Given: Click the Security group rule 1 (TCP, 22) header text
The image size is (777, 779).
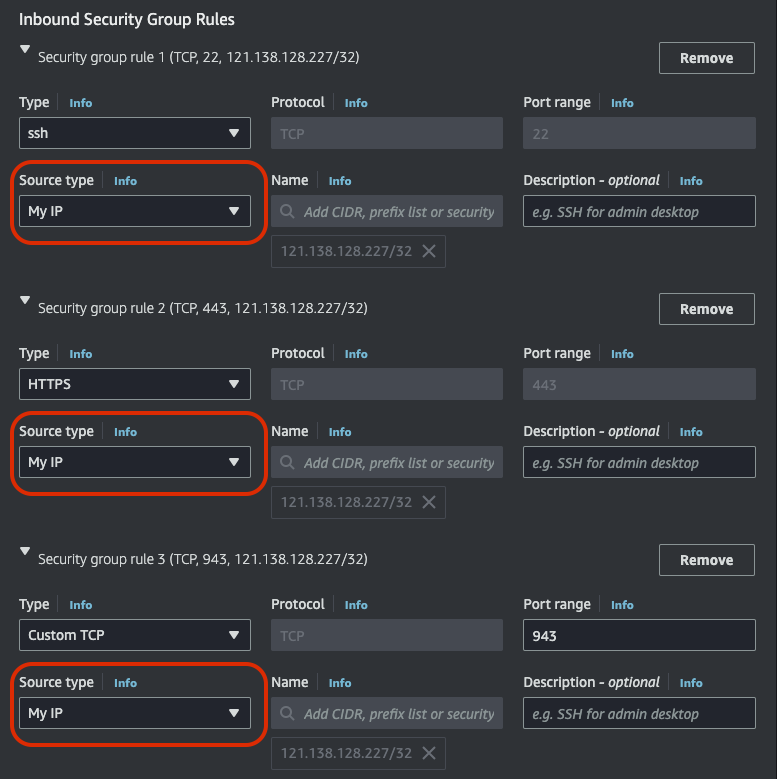Looking at the screenshot, I should pos(199,57).
